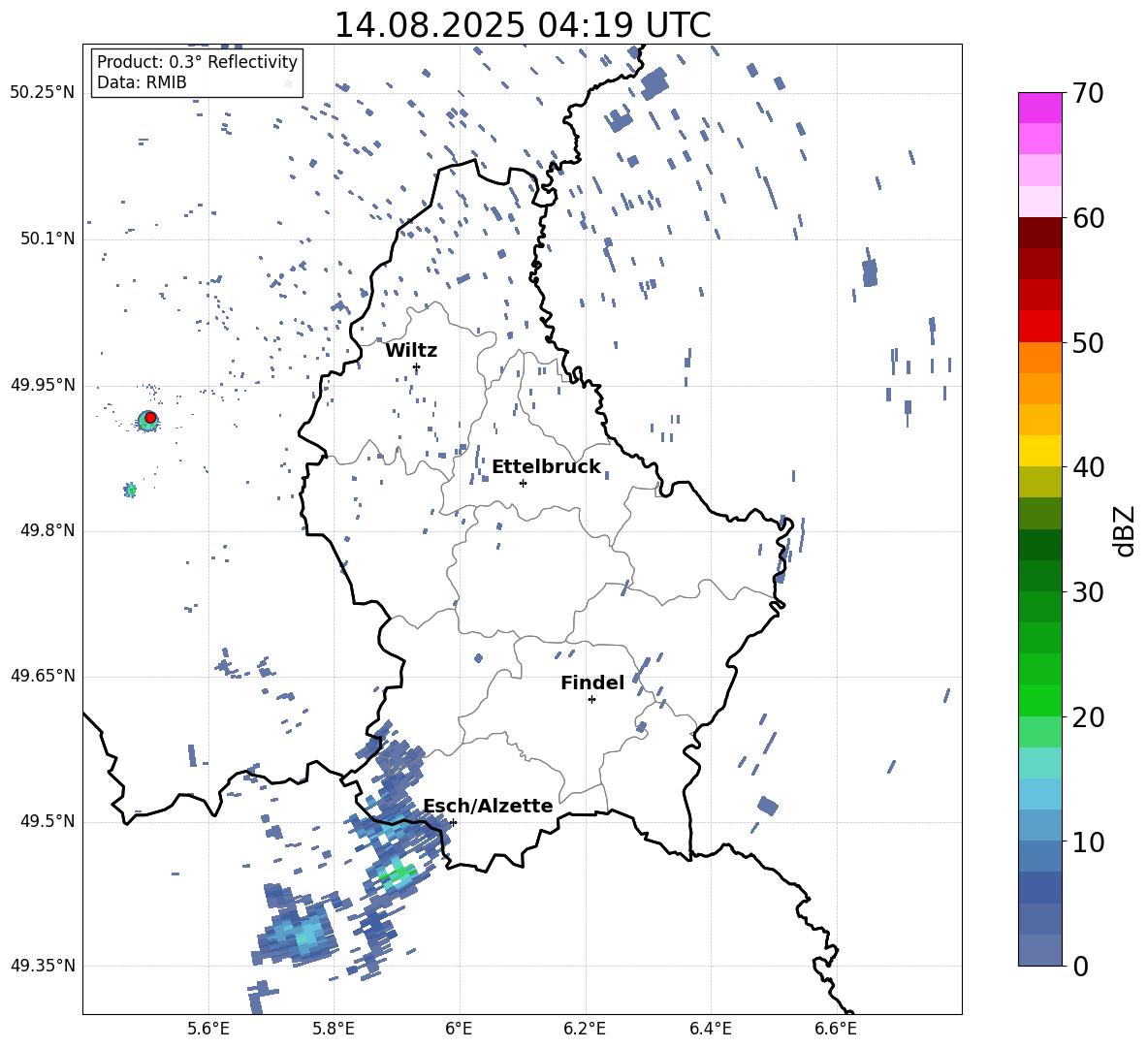Click the Findel station cross marker
1148x1048 pixels.
click(x=591, y=700)
